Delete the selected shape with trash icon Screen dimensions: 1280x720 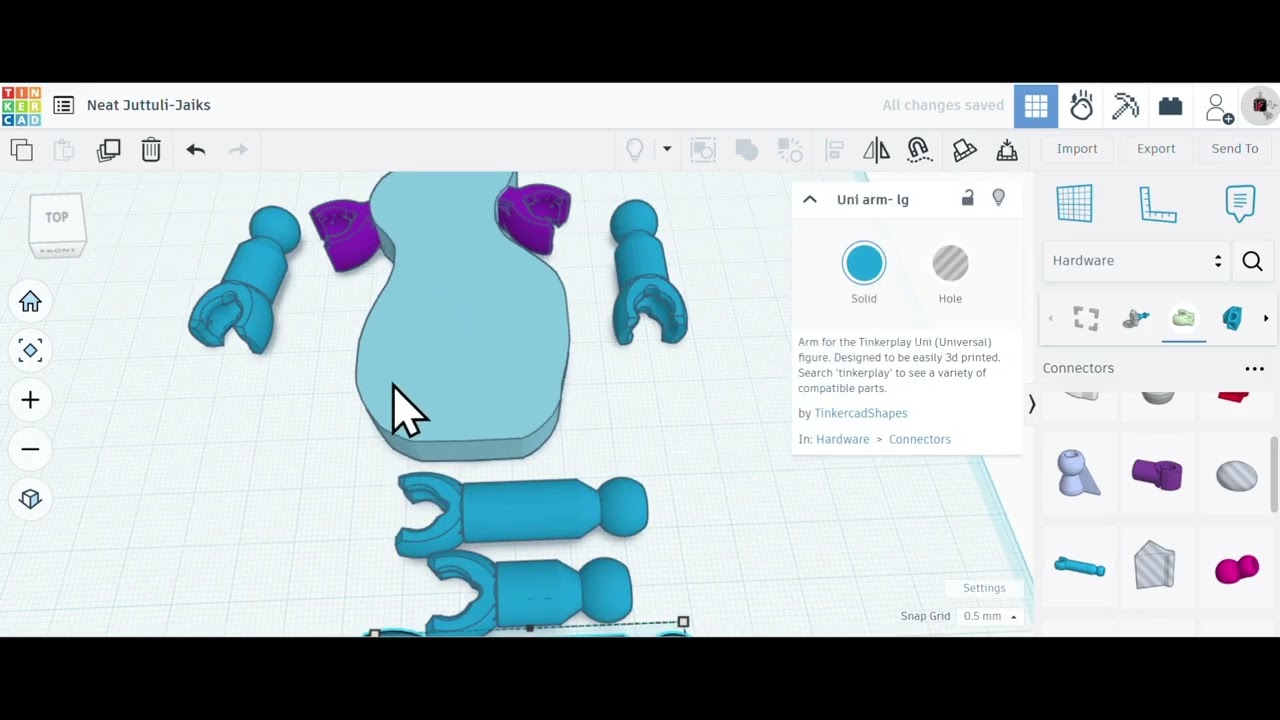(x=151, y=150)
